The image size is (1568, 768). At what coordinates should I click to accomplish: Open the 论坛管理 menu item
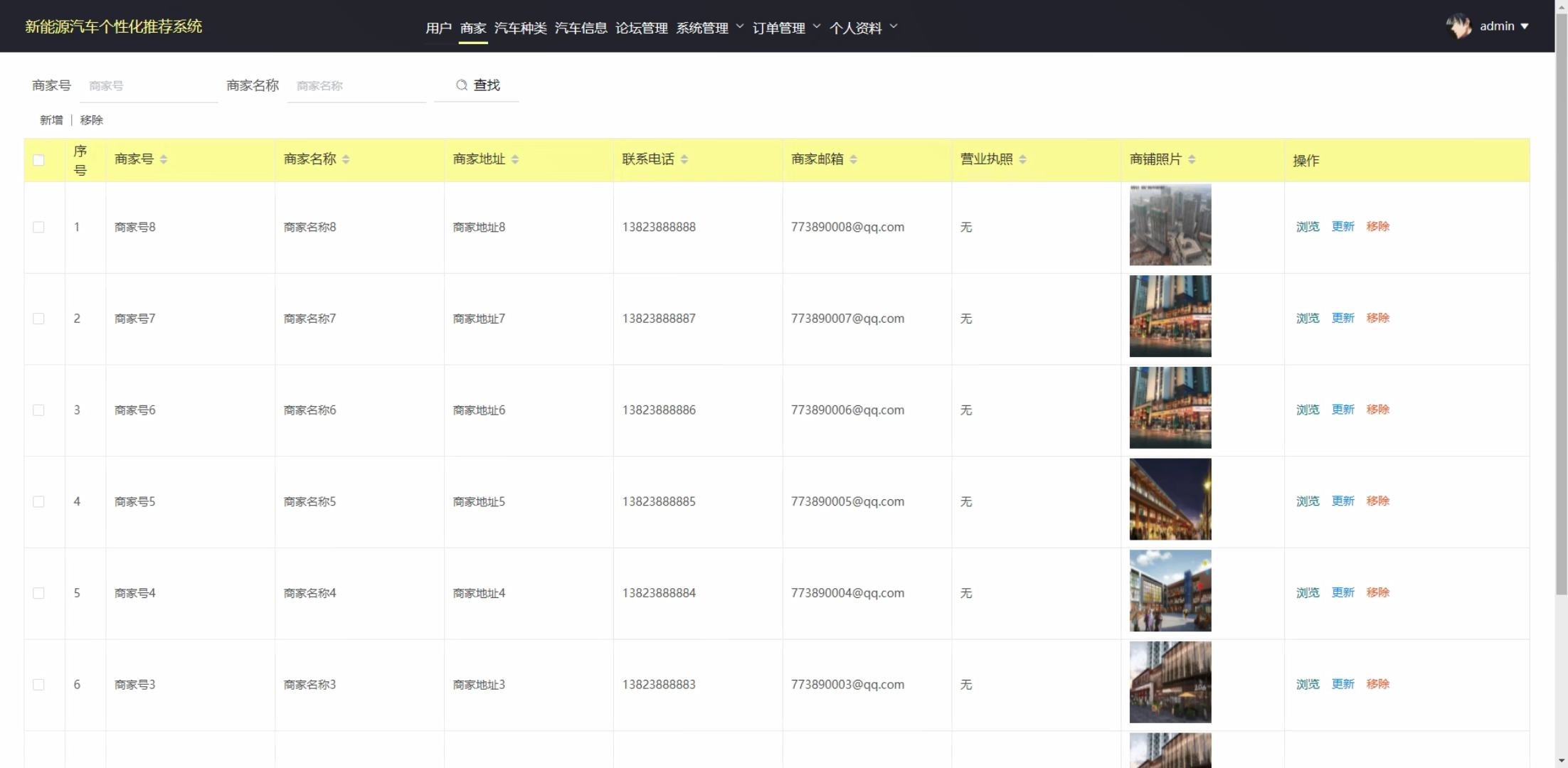point(641,28)
